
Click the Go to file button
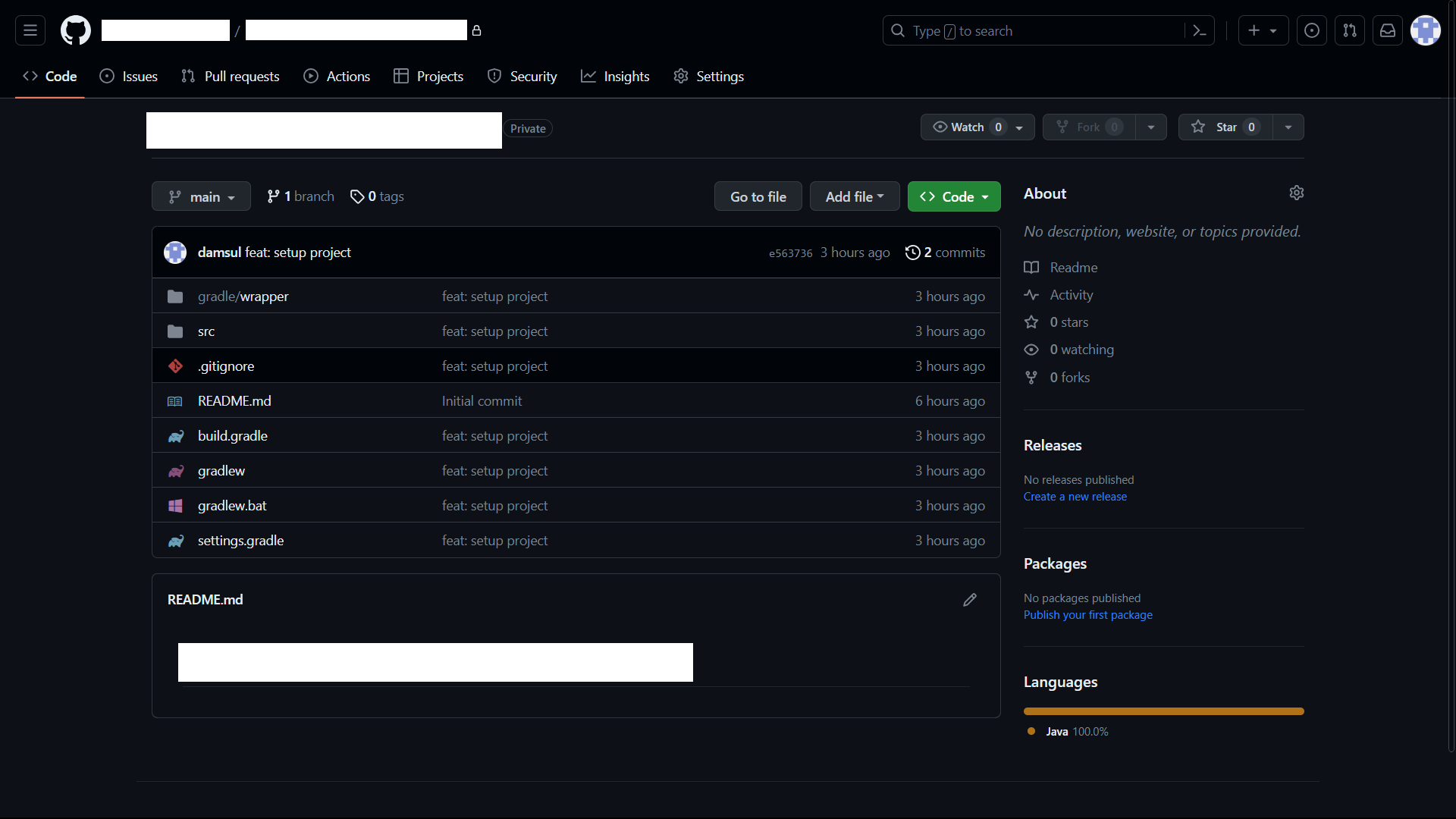[758, 196]
